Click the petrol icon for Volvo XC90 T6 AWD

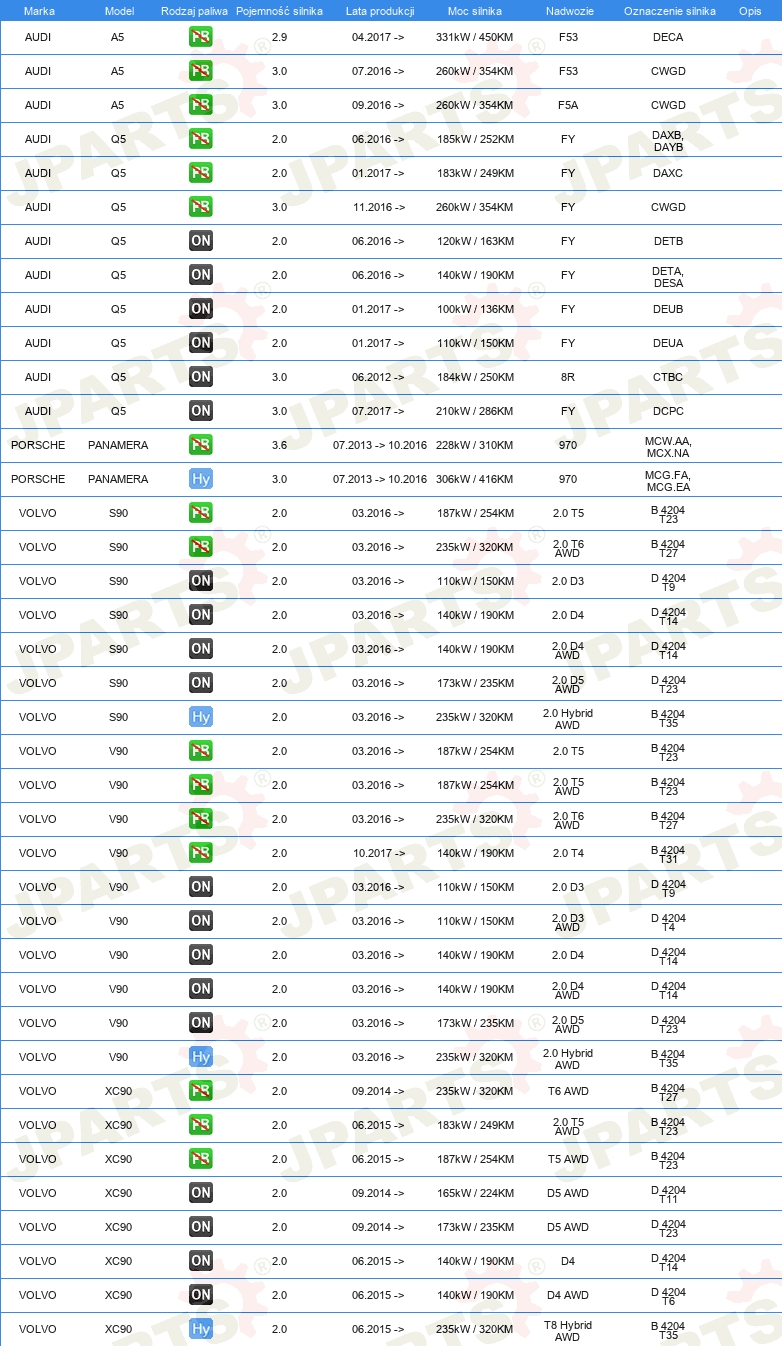201,1091
